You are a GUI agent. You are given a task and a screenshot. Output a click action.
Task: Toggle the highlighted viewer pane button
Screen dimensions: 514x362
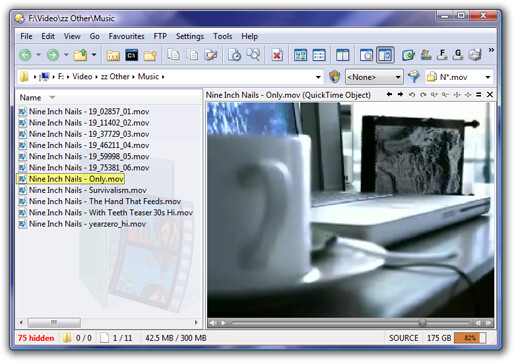click(x=385, y=55)
